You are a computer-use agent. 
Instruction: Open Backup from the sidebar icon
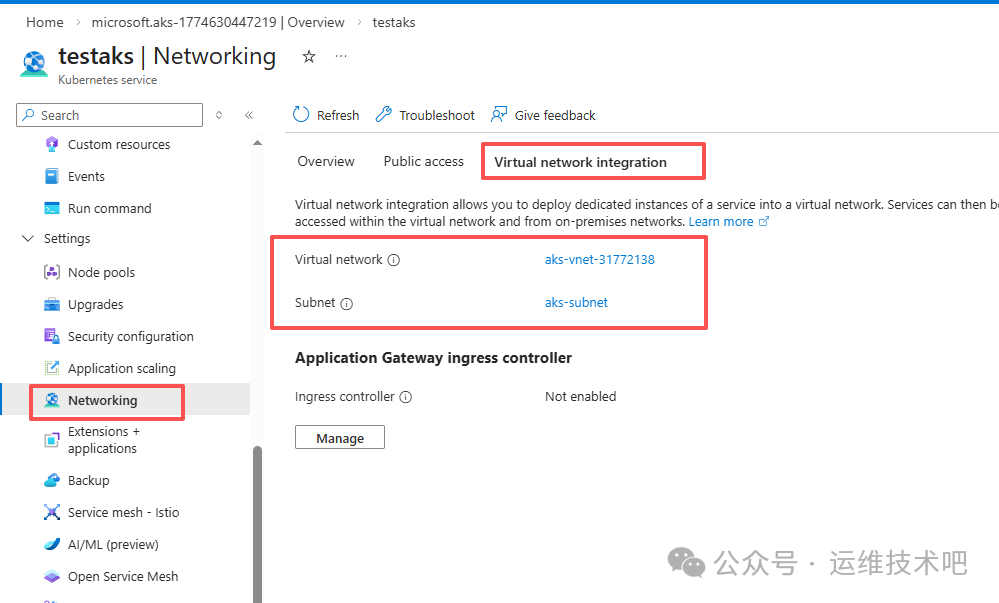point(52,480)
